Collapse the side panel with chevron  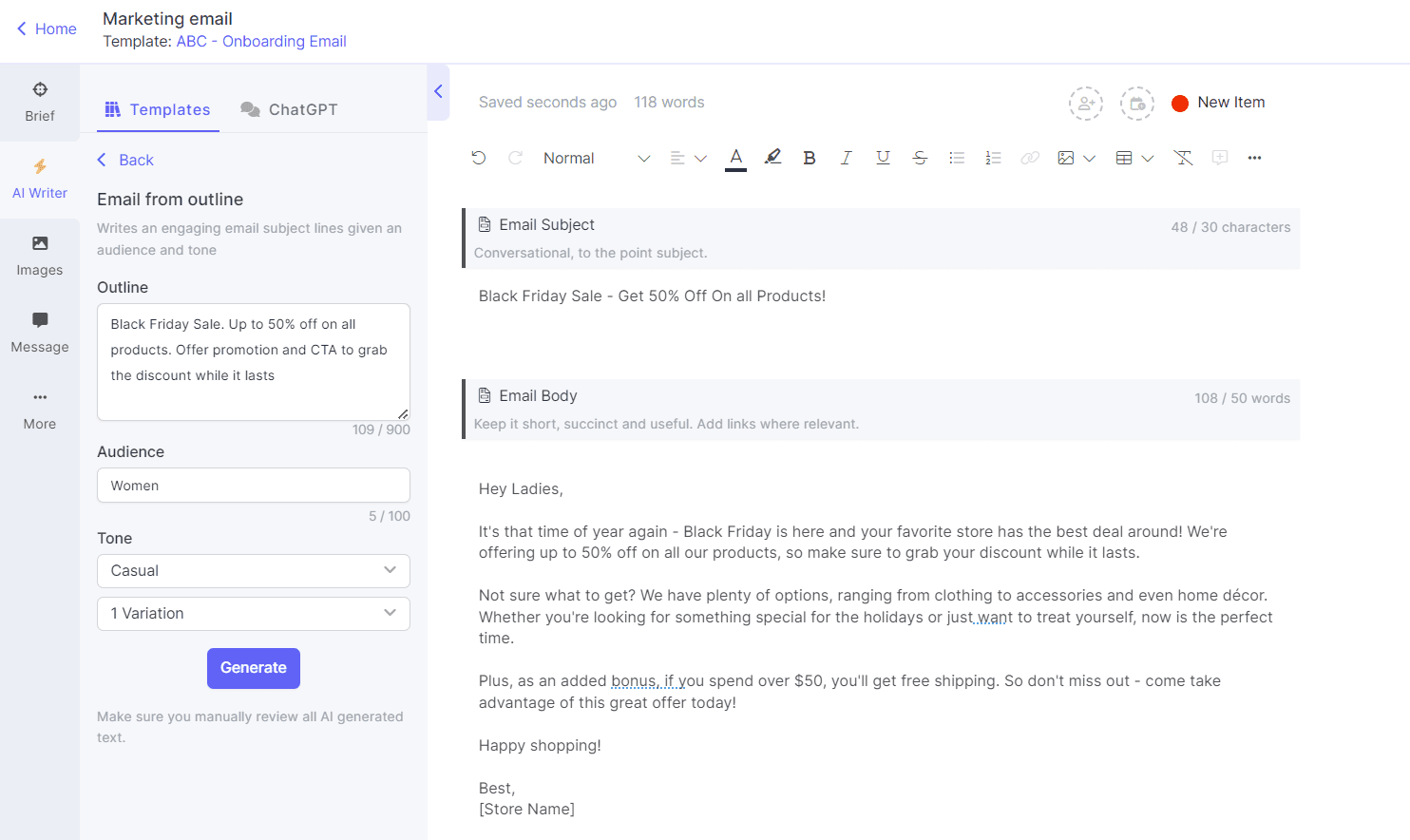(x=438, y=92)
